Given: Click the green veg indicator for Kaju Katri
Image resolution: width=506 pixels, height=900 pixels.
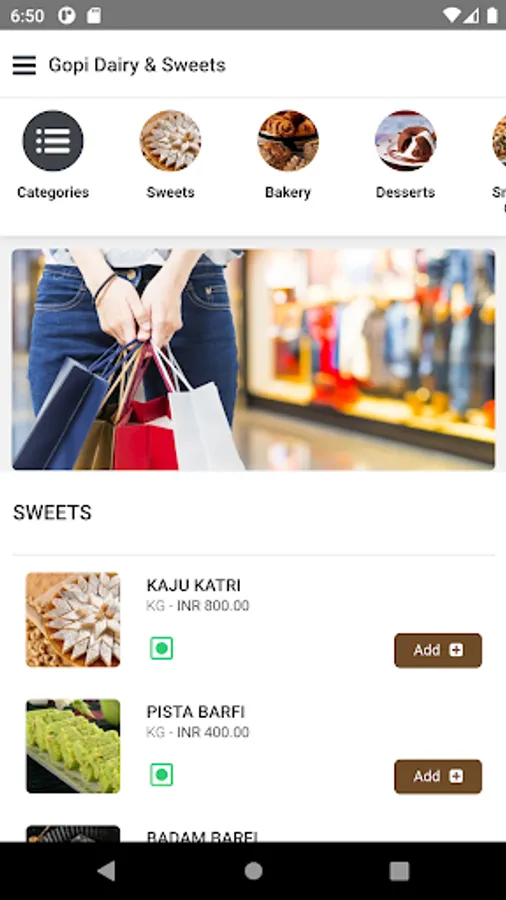Looking at the screenshot, I should 161,648.
